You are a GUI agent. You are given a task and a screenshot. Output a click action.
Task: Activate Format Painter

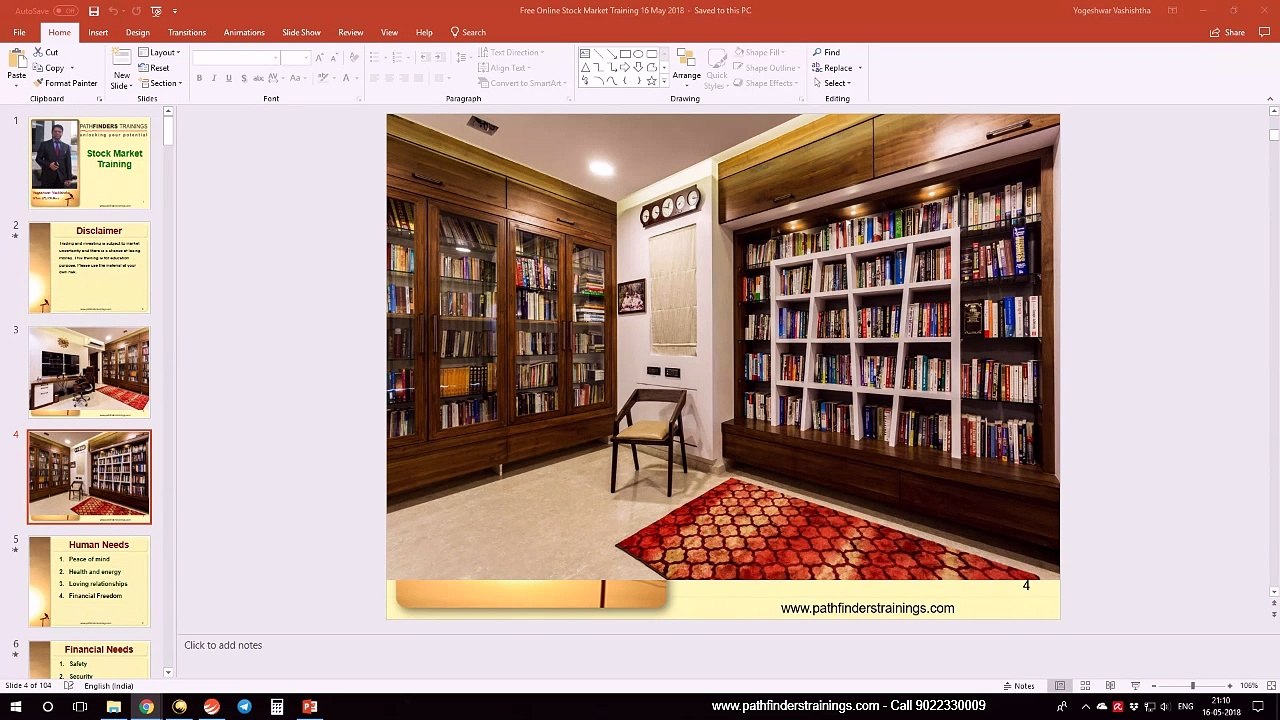(65, 83)
